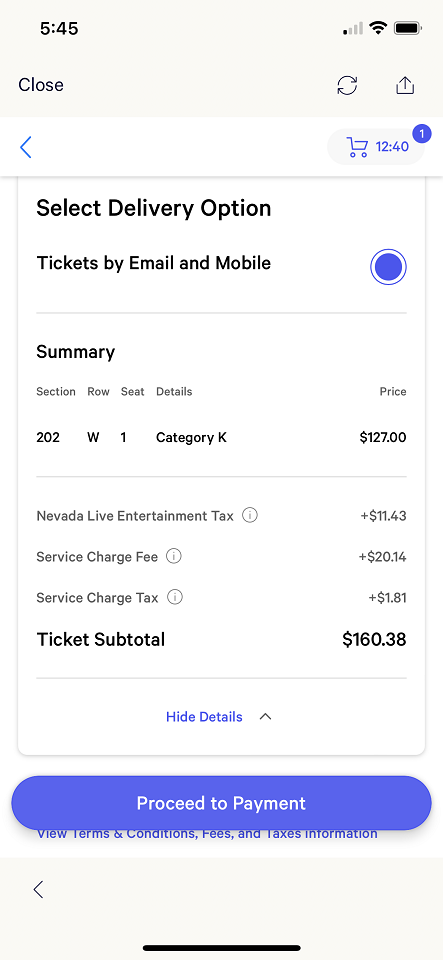Screen dimensions: 443x960
Task: Open the cart with timer 12:40
Action: 376,147
